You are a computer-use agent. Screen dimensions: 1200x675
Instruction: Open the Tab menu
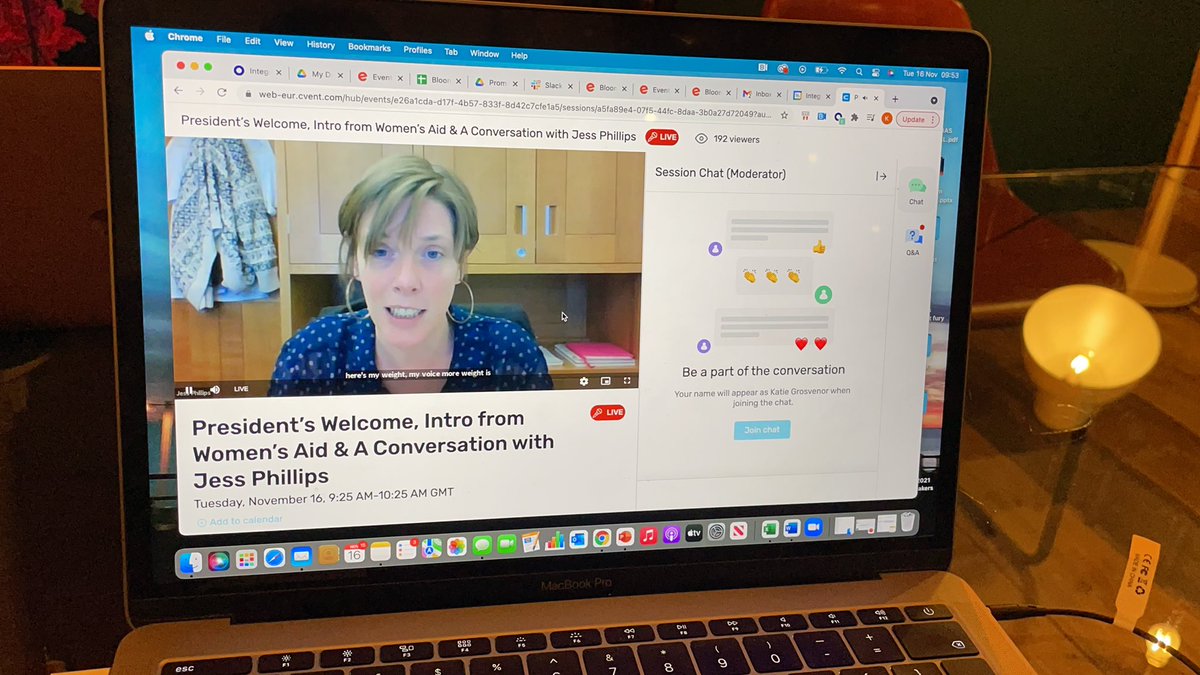[x=451, y=52]
